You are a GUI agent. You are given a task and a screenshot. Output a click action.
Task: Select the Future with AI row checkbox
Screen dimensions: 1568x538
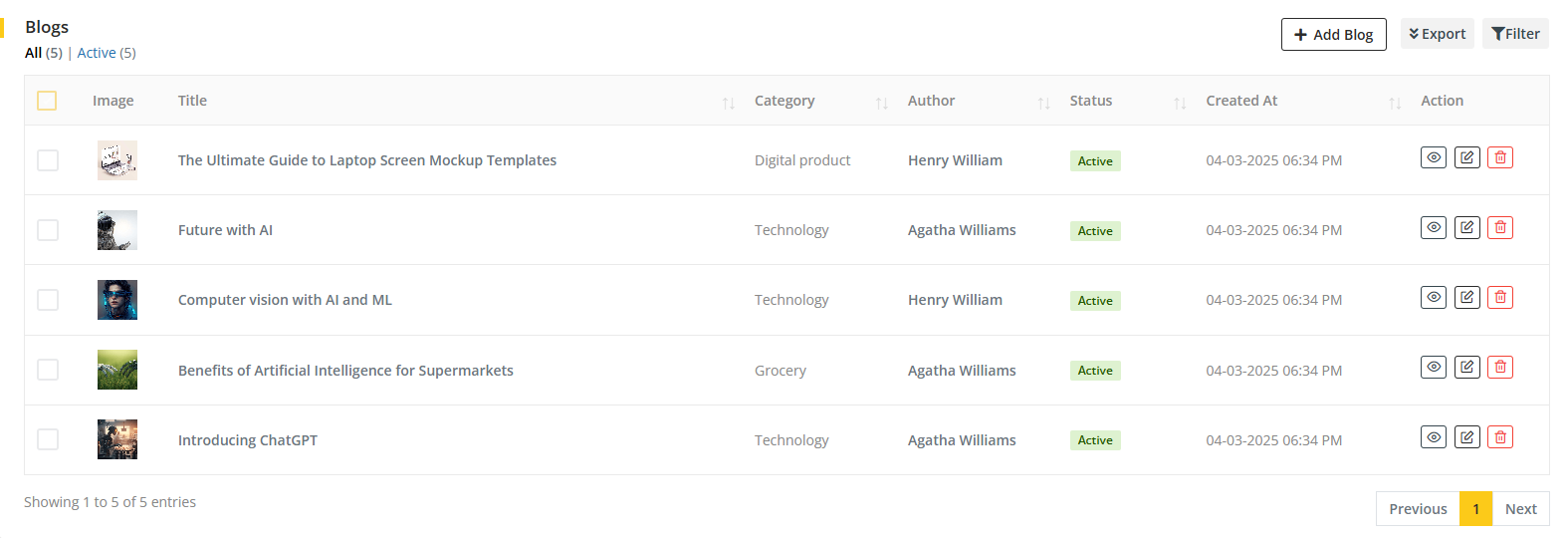(x=48, y=230)
